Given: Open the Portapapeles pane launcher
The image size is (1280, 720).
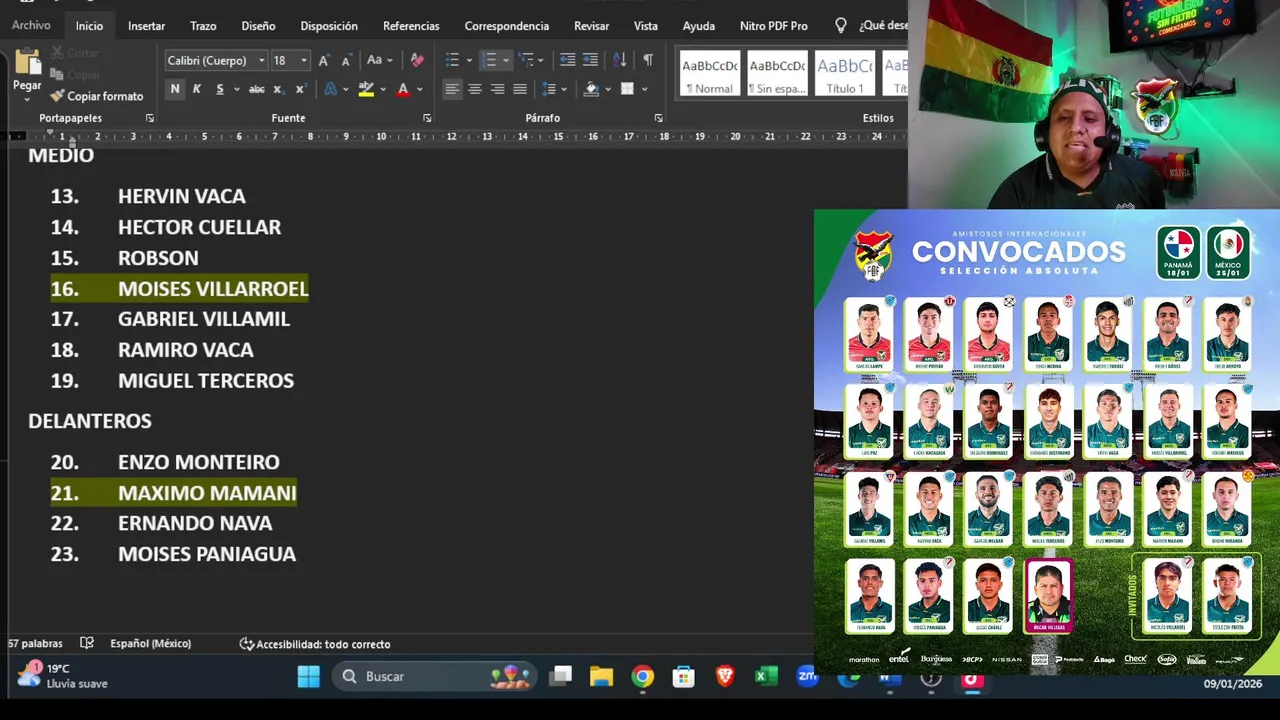Looking at the screenshot, I should (x=150, y=118).
